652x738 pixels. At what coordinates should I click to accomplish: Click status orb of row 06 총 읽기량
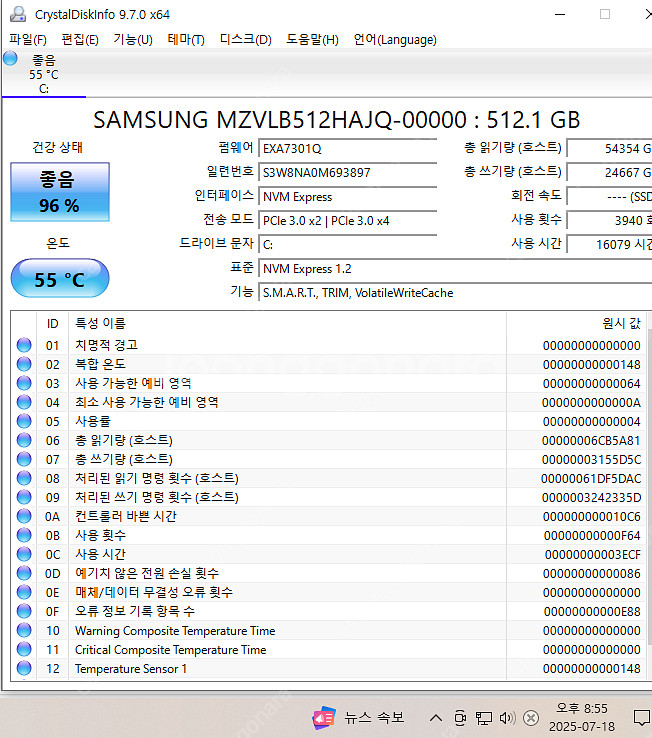pos(24,440)
